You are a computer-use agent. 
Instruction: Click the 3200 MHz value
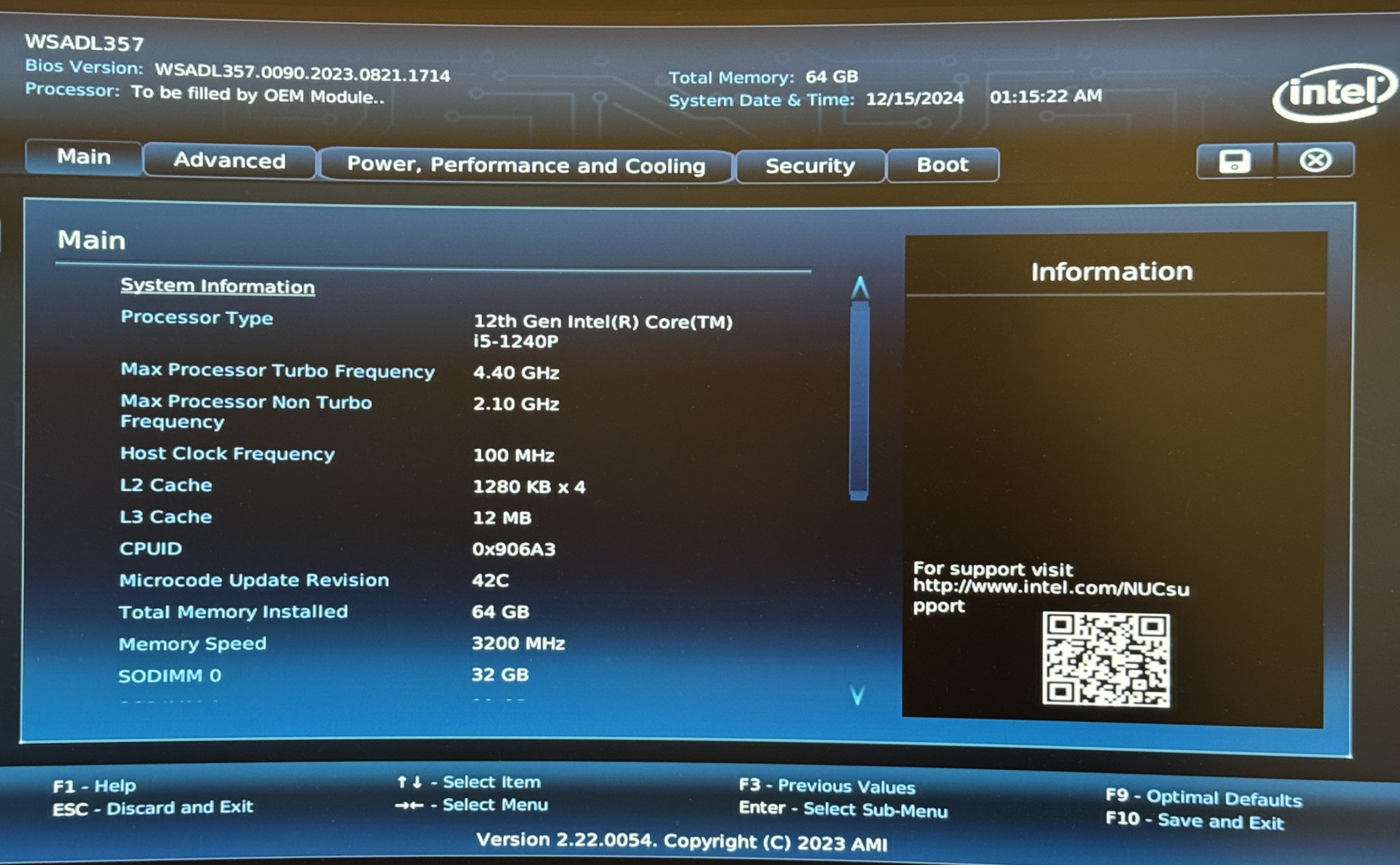click(x=518, y=643)
